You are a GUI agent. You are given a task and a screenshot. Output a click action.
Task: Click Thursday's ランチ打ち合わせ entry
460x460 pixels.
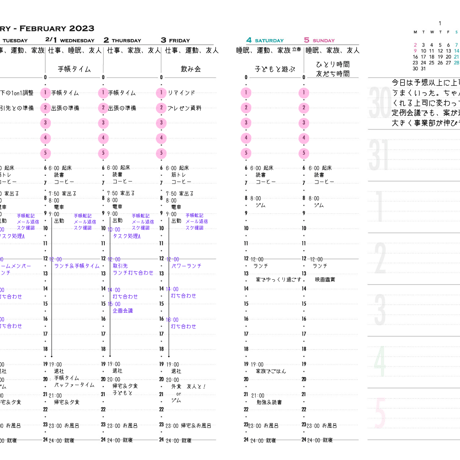[133, 273]
